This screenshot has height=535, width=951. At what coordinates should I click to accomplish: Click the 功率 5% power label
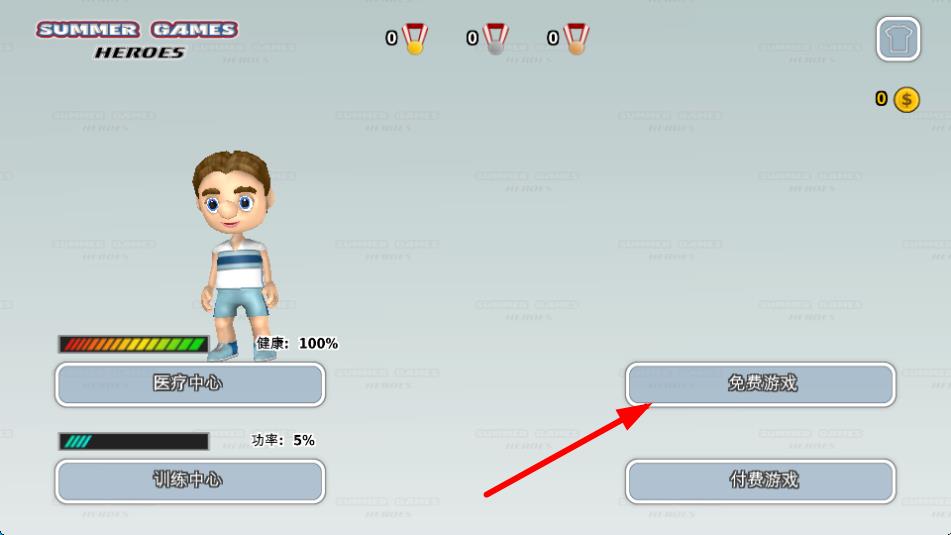283,440
